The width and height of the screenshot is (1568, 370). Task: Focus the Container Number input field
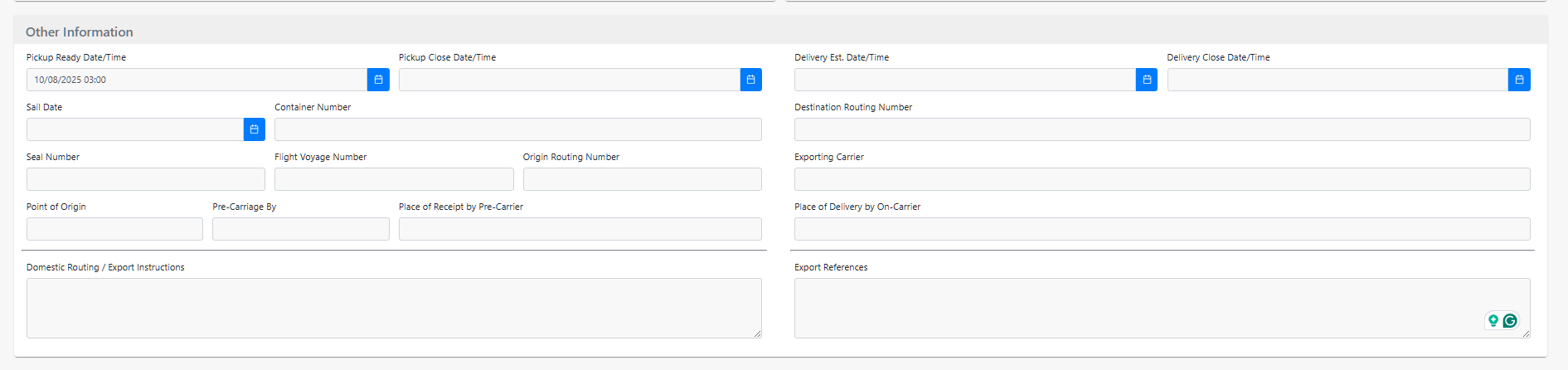click(x=517, y=129)
